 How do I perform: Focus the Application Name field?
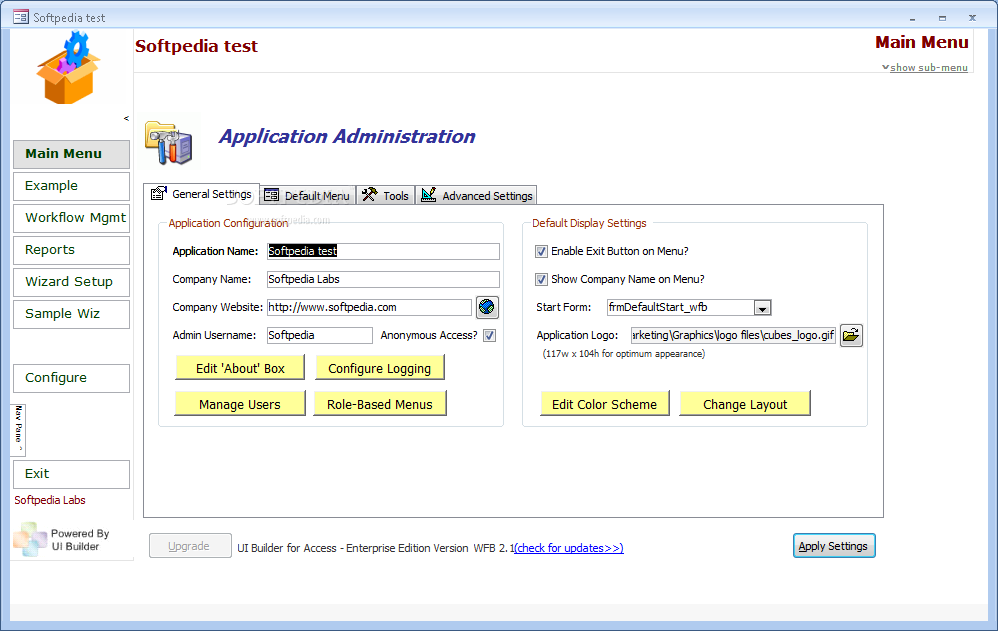(383, 252)
